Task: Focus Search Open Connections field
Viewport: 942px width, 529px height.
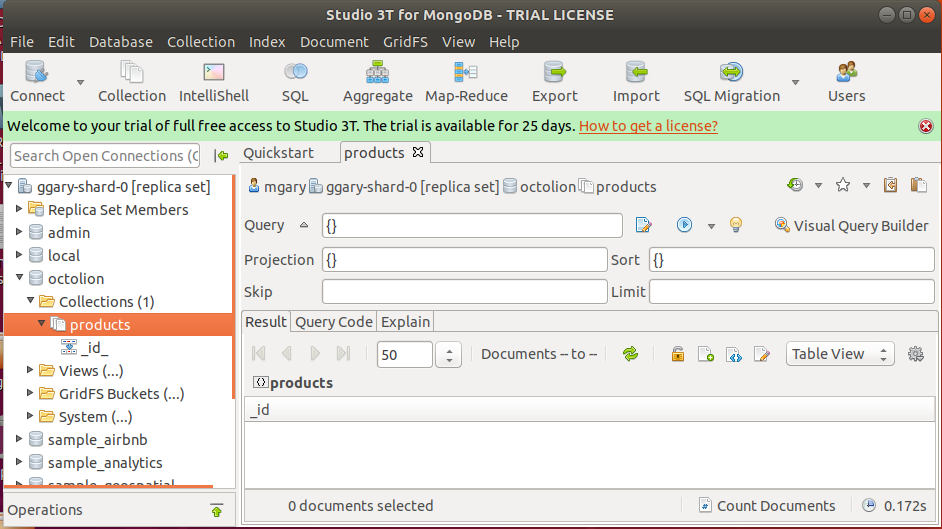Action: [x=105, y=156]
